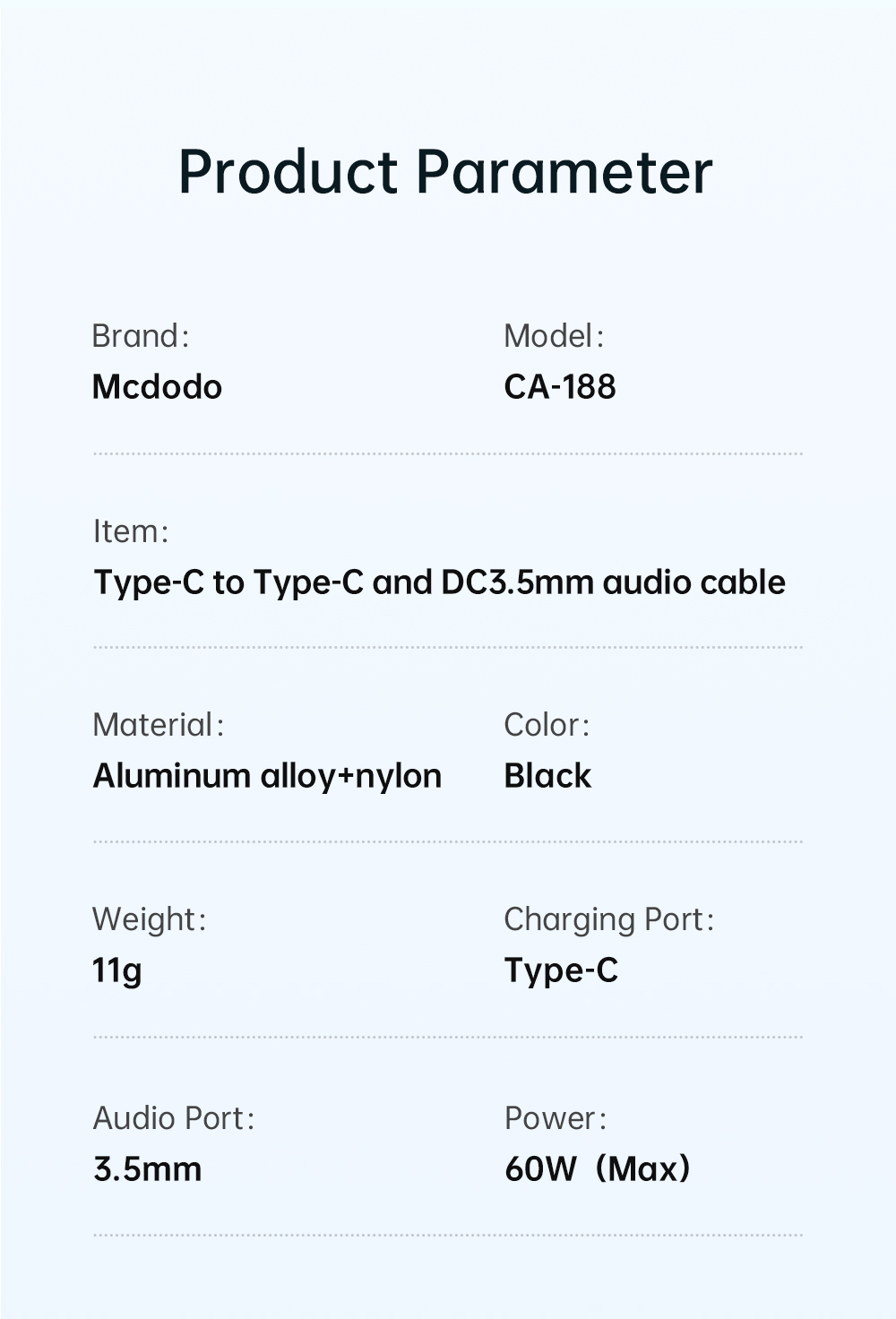
Task: Select the Mcdodo brand name
Action: pyautogui.click(x=157, y=387)
